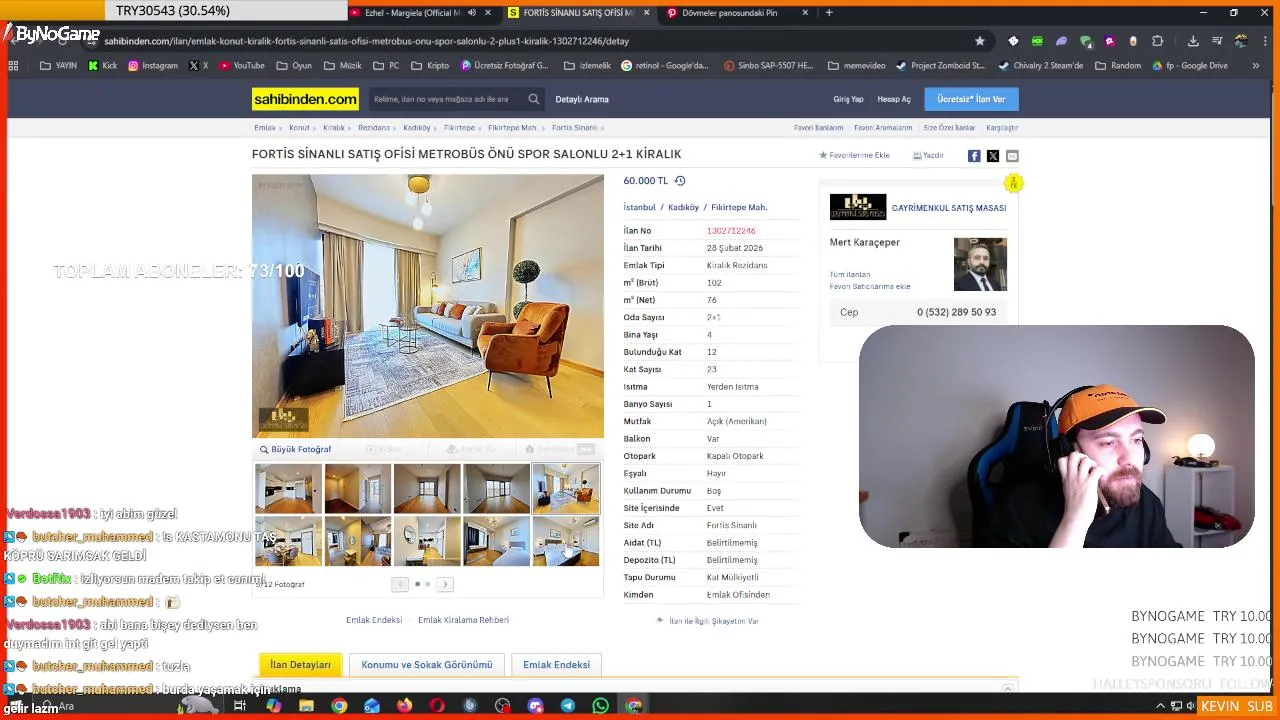
Task: Open Gayrimenkul Satış Masası store link
Action: 948,208
